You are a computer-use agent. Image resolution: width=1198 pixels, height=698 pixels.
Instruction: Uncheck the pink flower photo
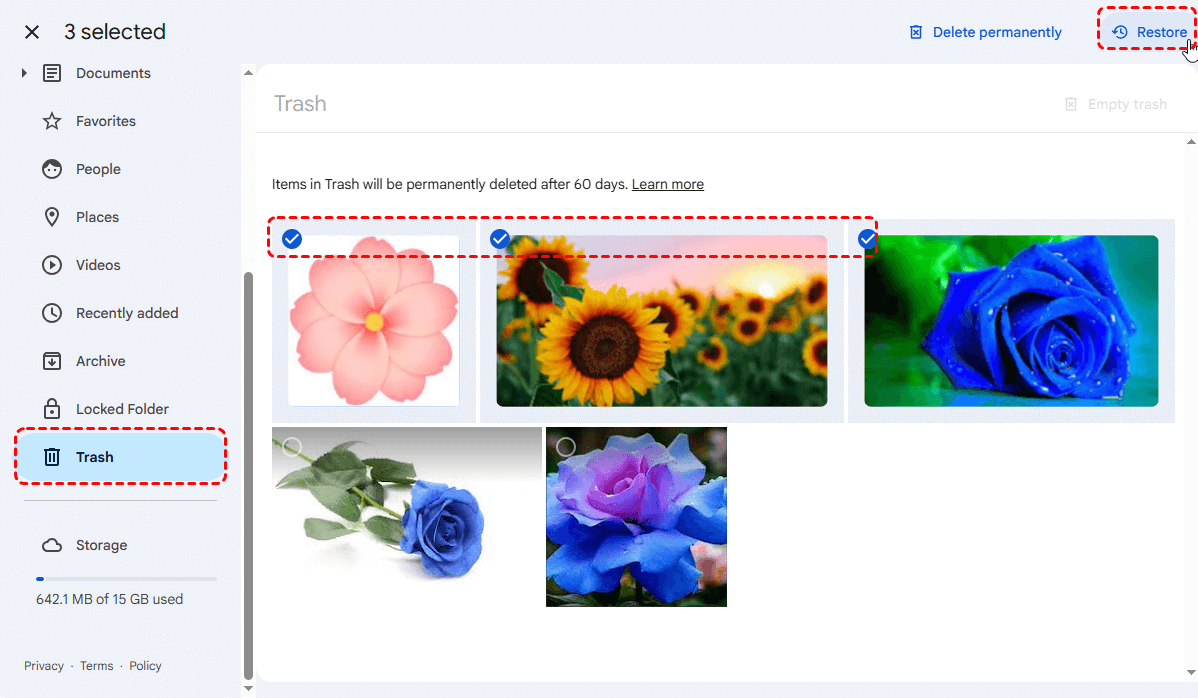tap(292, 239)
